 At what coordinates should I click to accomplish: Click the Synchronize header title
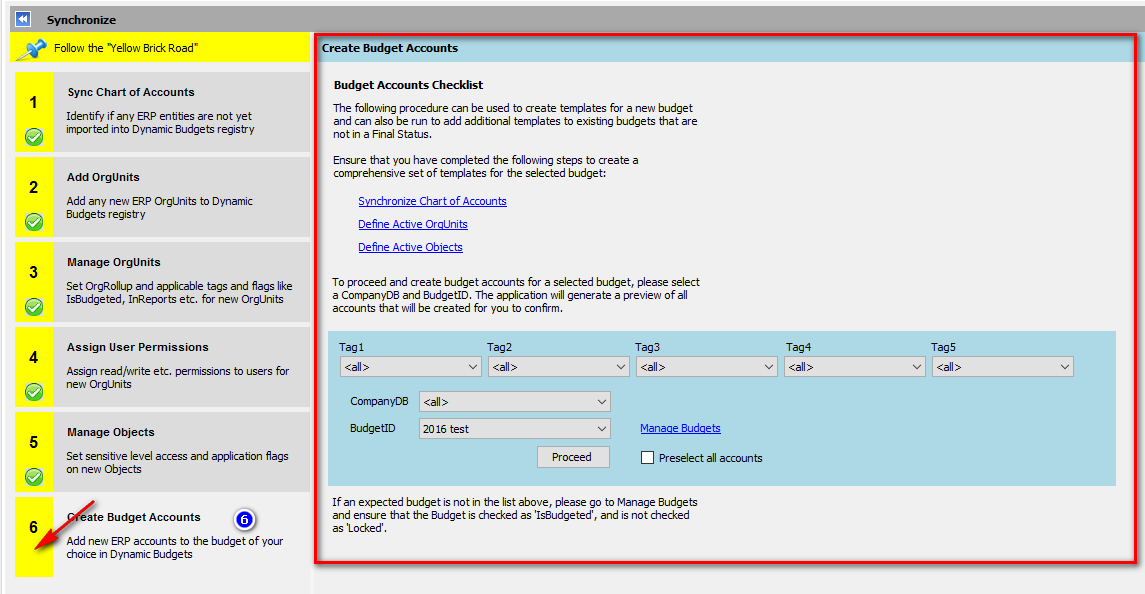click(x=81, y=20)
